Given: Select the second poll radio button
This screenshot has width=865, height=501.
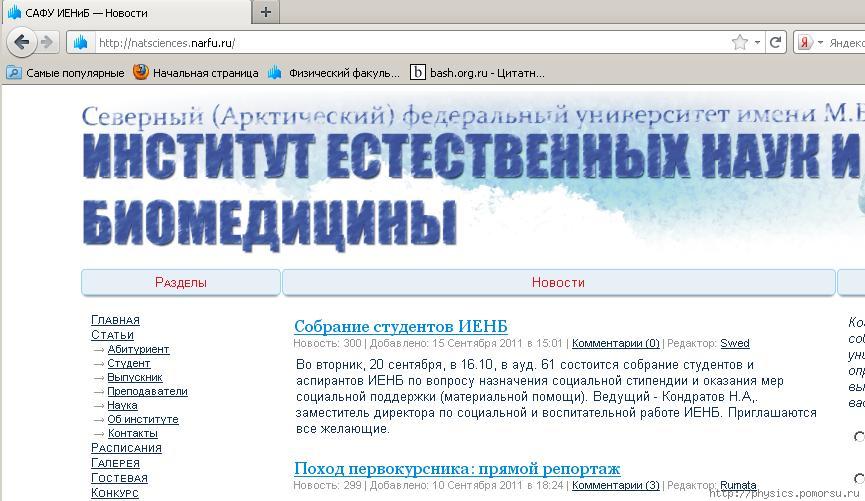Looking at the screenshot, I should (858, 478).
